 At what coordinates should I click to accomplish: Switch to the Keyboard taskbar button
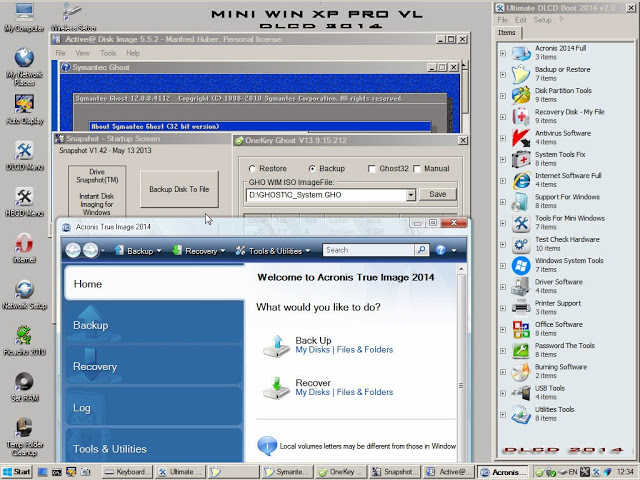click(x=127, y=472)
